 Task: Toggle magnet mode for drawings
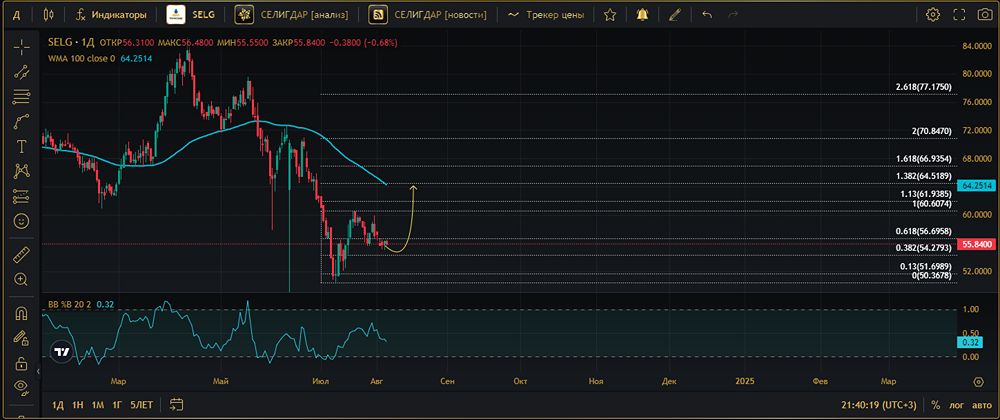(21, 314)
